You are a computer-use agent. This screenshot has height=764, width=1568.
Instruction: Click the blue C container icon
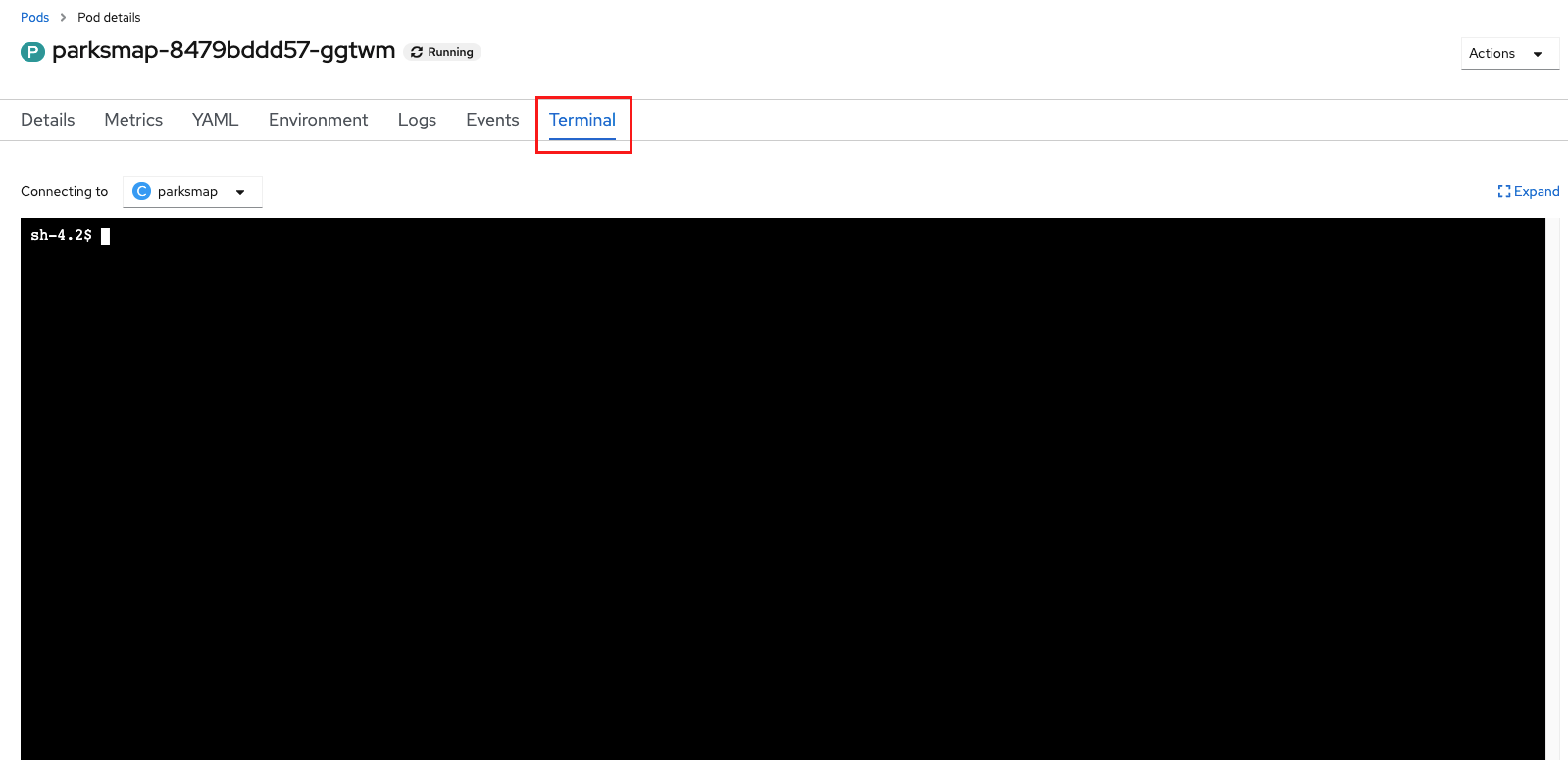tap(141, 191)
